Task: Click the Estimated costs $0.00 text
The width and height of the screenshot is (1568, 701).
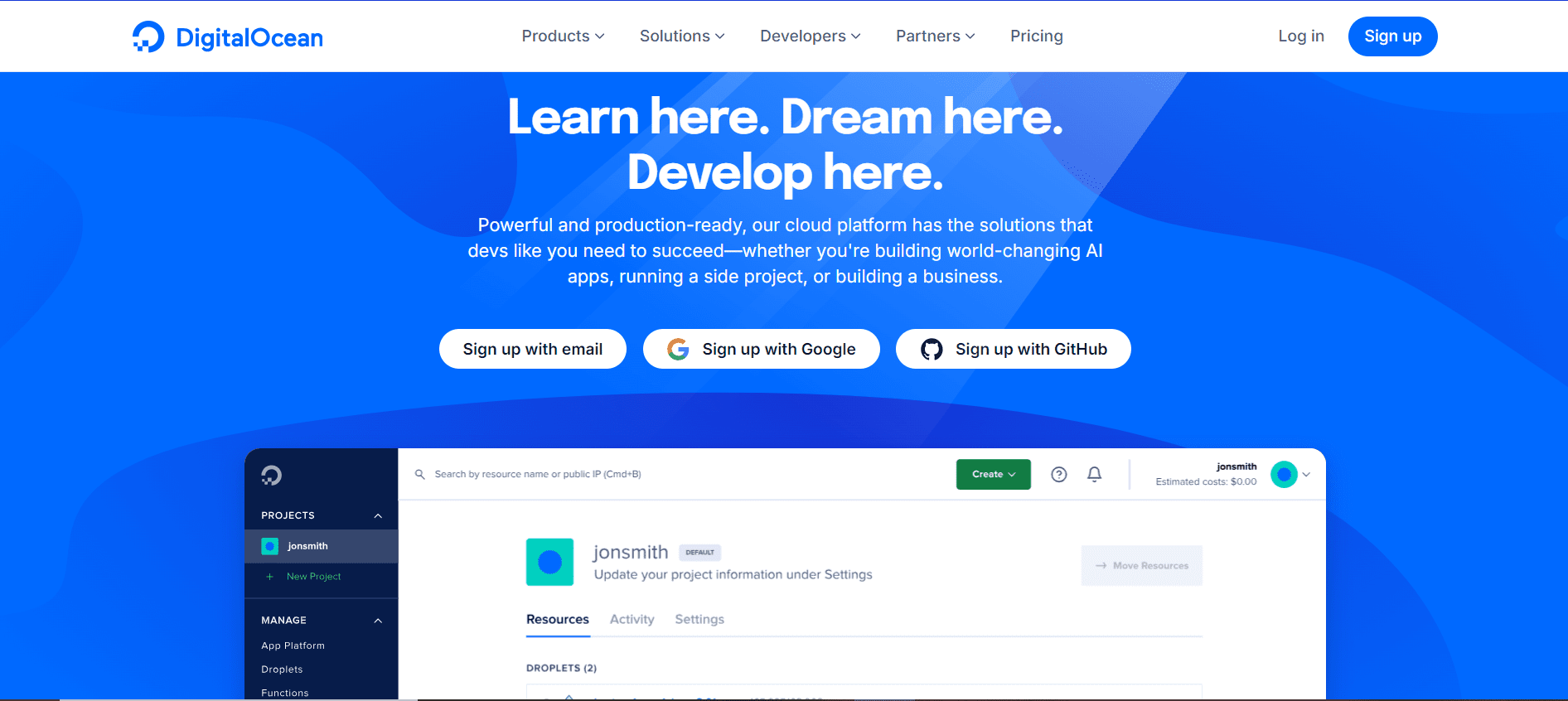Action: click(x=1206, y=481)
